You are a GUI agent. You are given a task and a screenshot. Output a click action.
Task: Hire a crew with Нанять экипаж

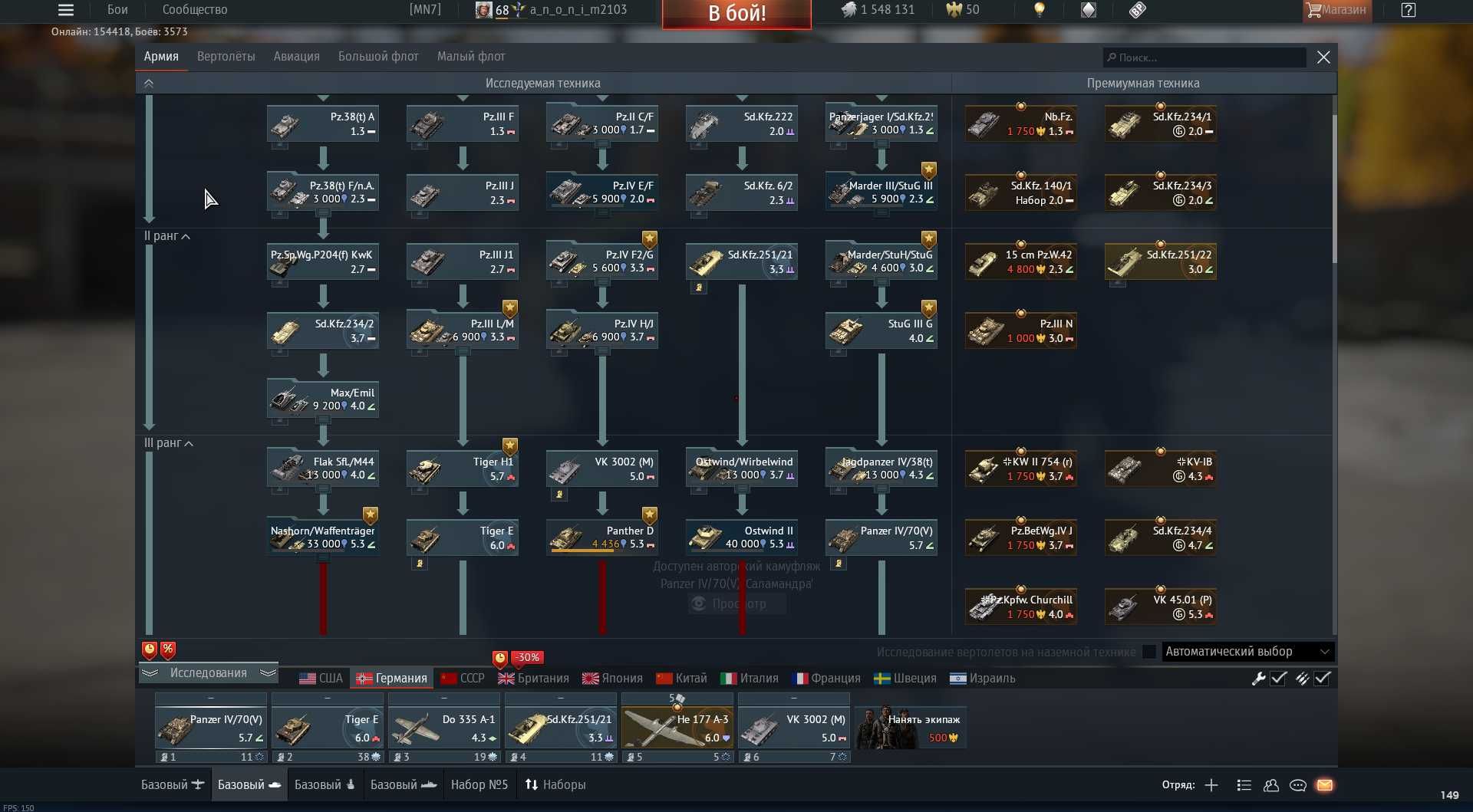911,728
